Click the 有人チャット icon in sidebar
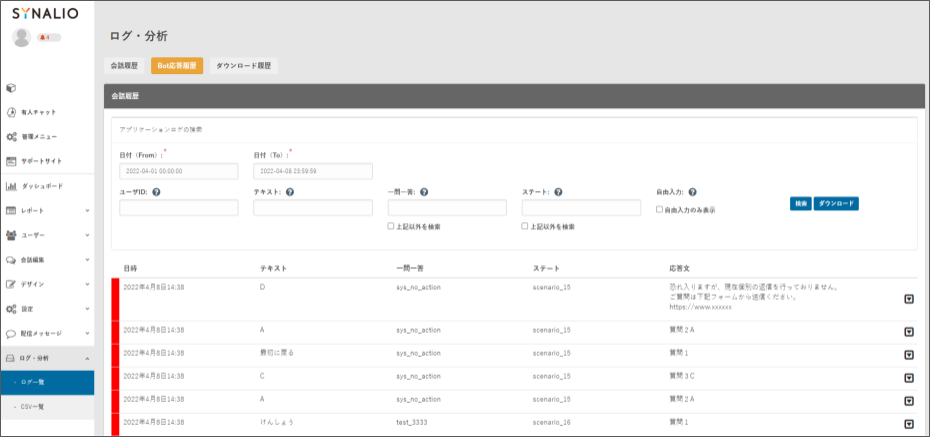This screenshot has width=930, height=437. tap(11, 112)
